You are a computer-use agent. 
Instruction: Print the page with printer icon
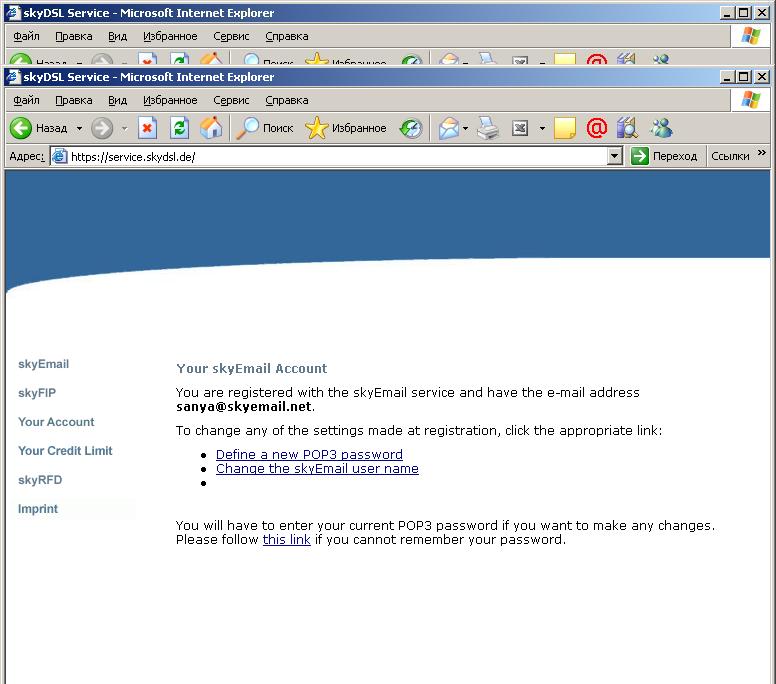click(x=488, y=128)
